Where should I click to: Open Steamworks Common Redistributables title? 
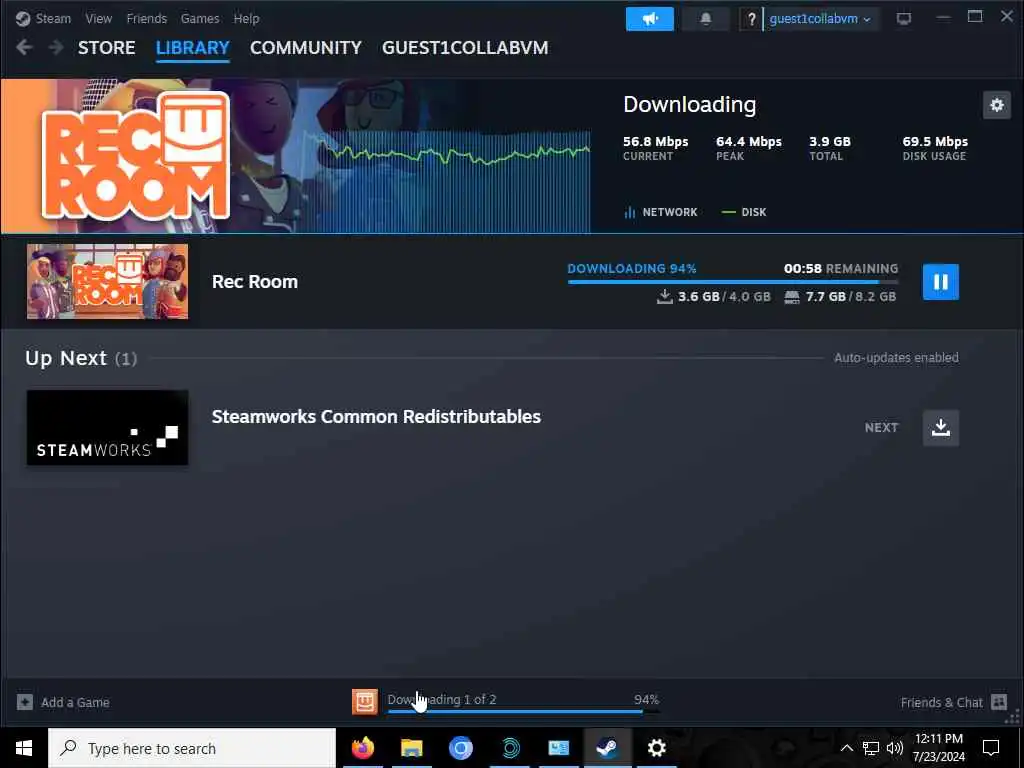tap(376, 417)
